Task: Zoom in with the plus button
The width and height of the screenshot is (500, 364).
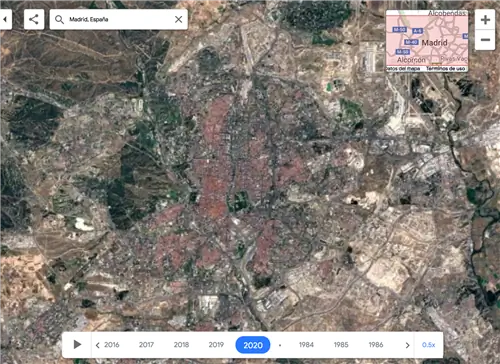Action: tap(485, 20)
